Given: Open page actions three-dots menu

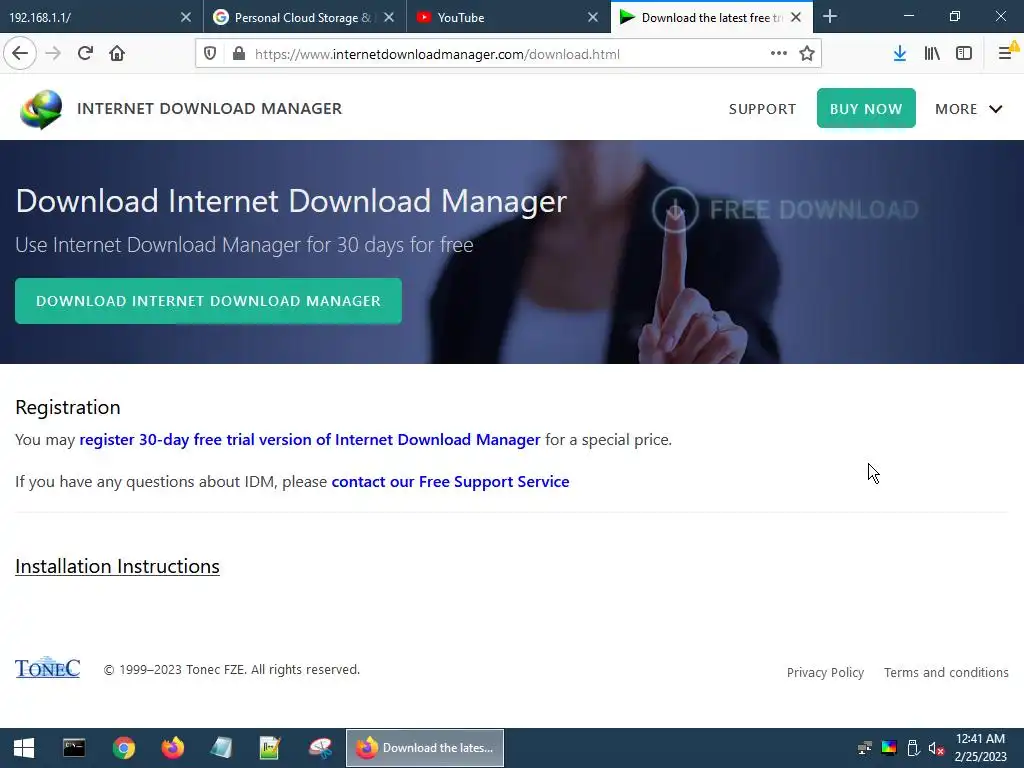Looking at the screenshot, I should coord(778,54).
